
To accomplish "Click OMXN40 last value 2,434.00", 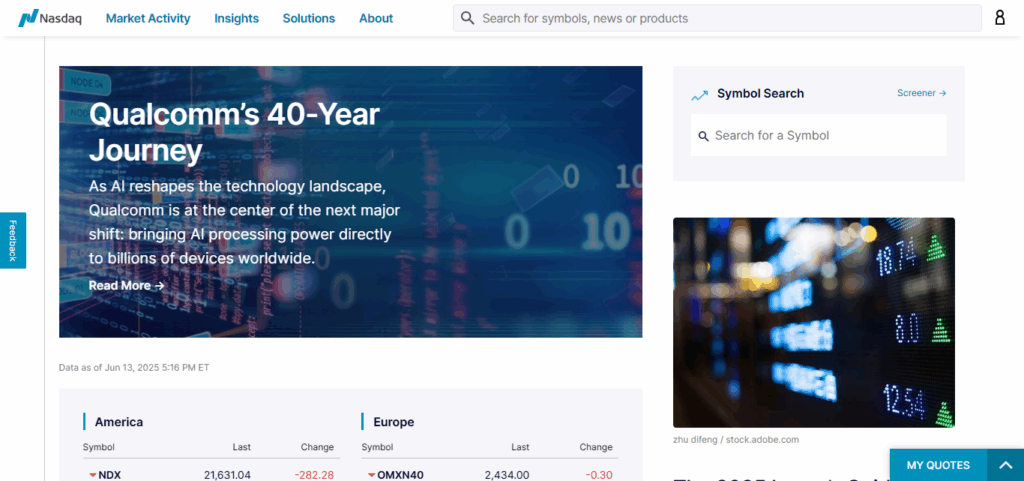I will (507, 475).
